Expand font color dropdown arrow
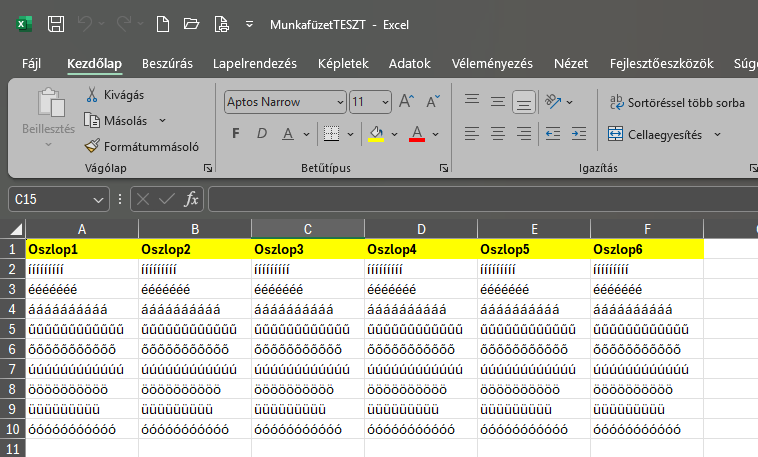 [x=436, y=134]
